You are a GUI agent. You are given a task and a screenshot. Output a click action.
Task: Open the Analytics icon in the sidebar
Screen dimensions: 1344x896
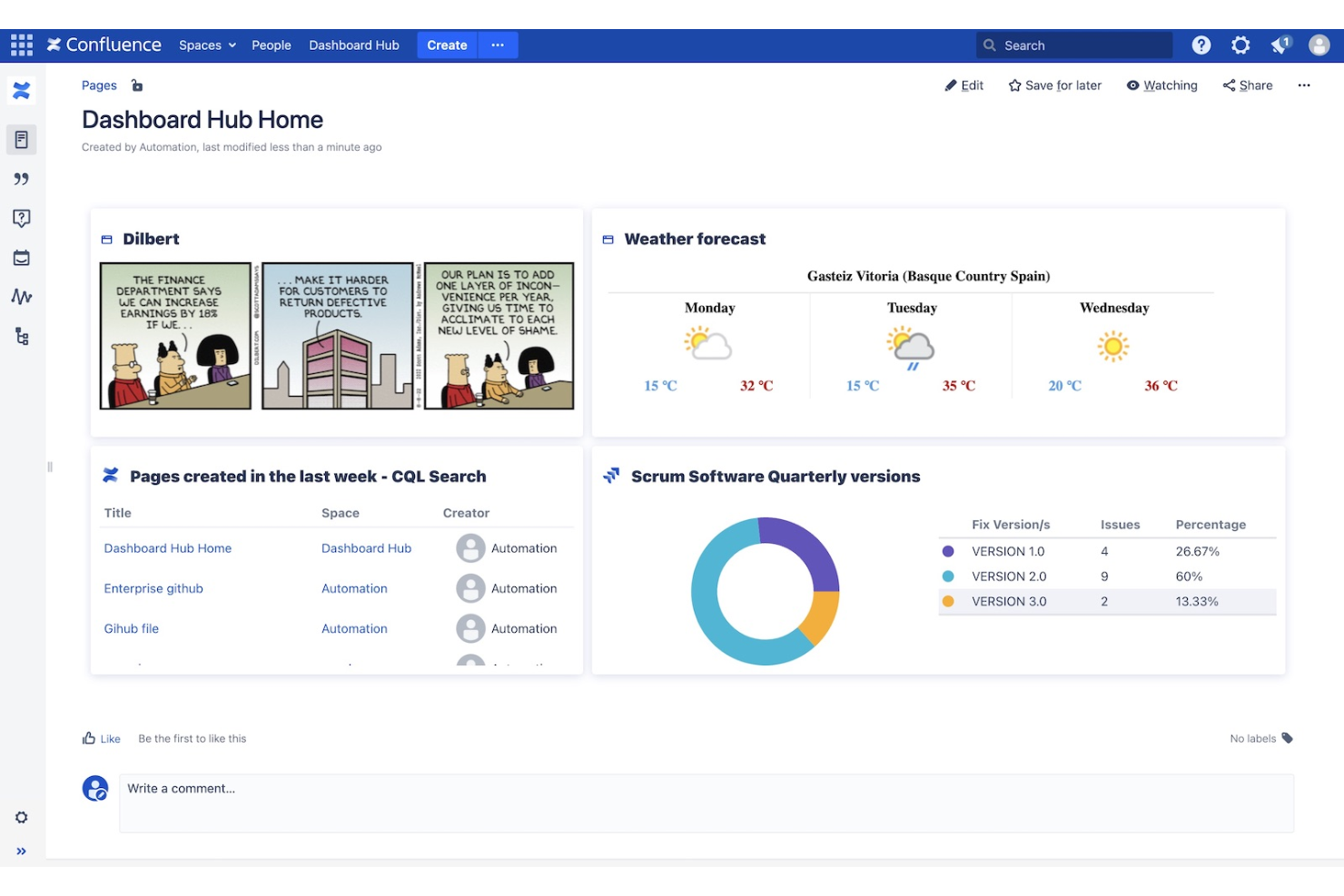(x=22, y=297)
